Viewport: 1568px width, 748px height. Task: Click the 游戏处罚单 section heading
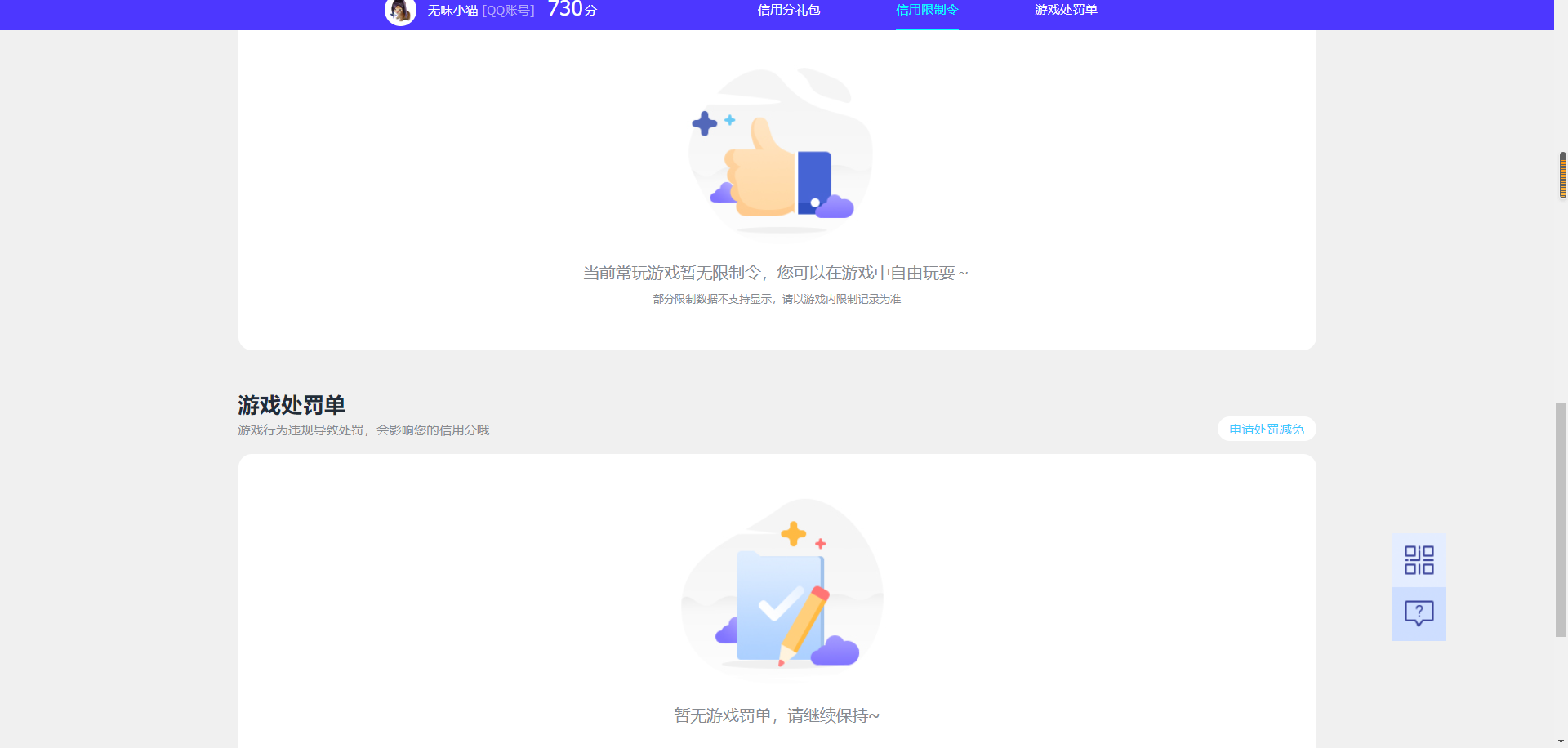click(x=292, y=405)
